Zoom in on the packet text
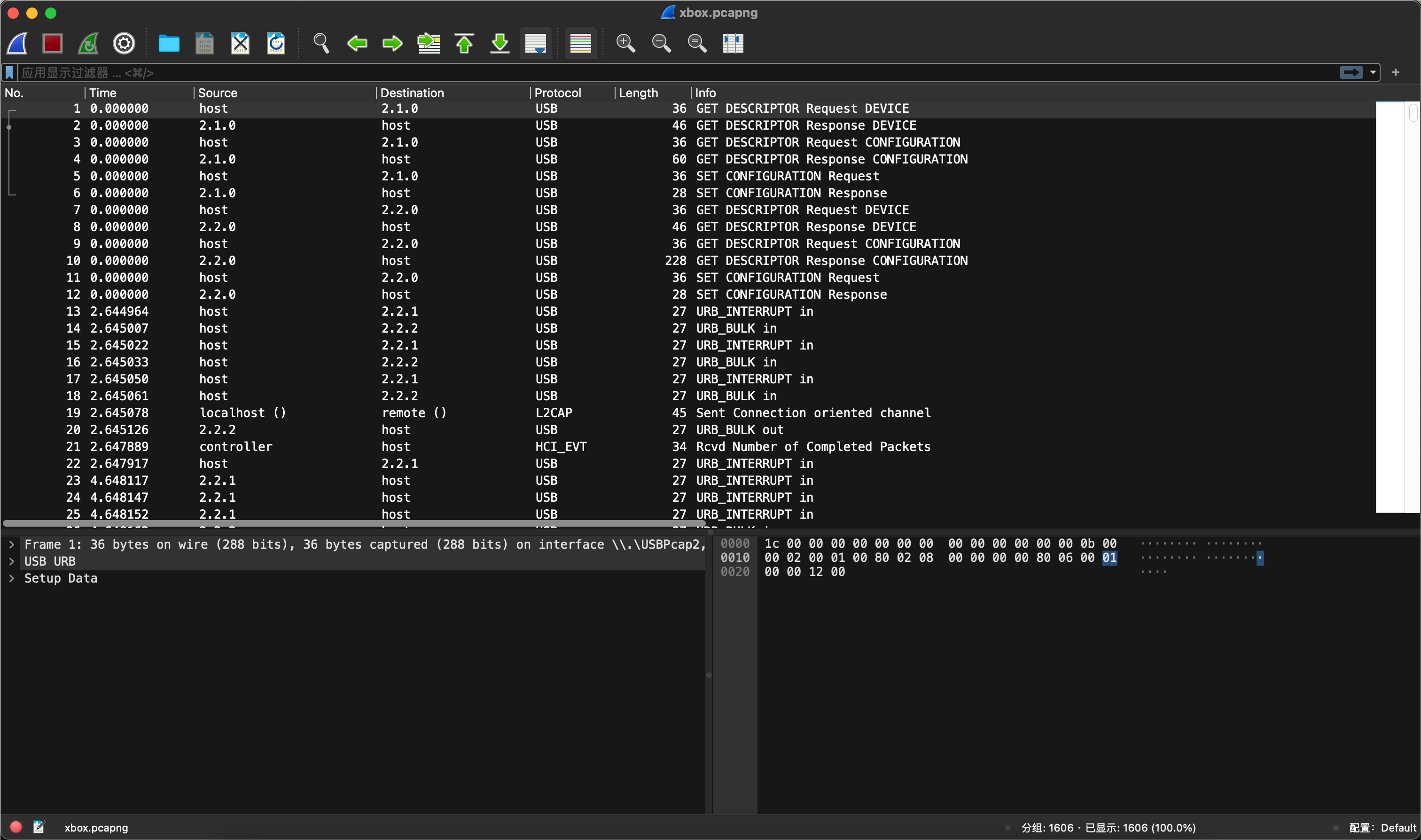Image resolution: width=1421 pixels, height=840 pixels. 625,43
